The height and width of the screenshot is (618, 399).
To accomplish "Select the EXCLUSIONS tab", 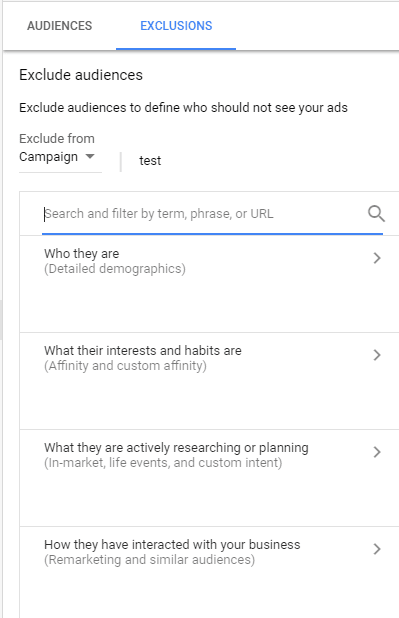I will [x=176, y=26].
